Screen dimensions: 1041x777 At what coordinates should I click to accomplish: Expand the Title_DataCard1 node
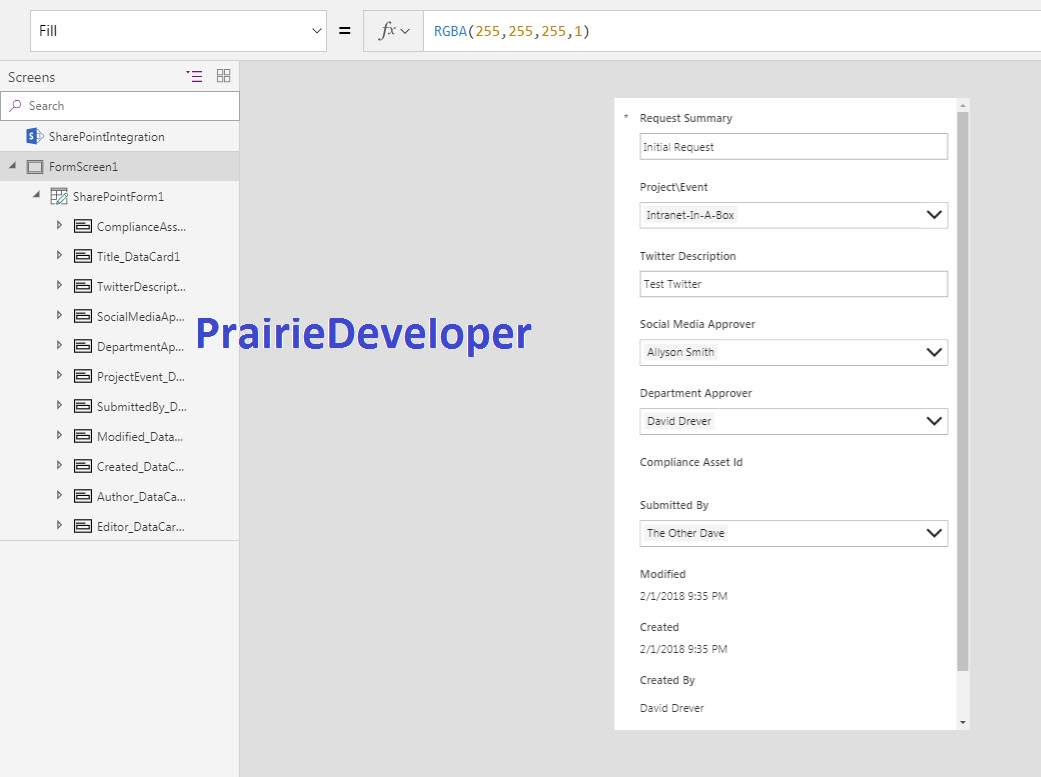[x=59, y=255]
